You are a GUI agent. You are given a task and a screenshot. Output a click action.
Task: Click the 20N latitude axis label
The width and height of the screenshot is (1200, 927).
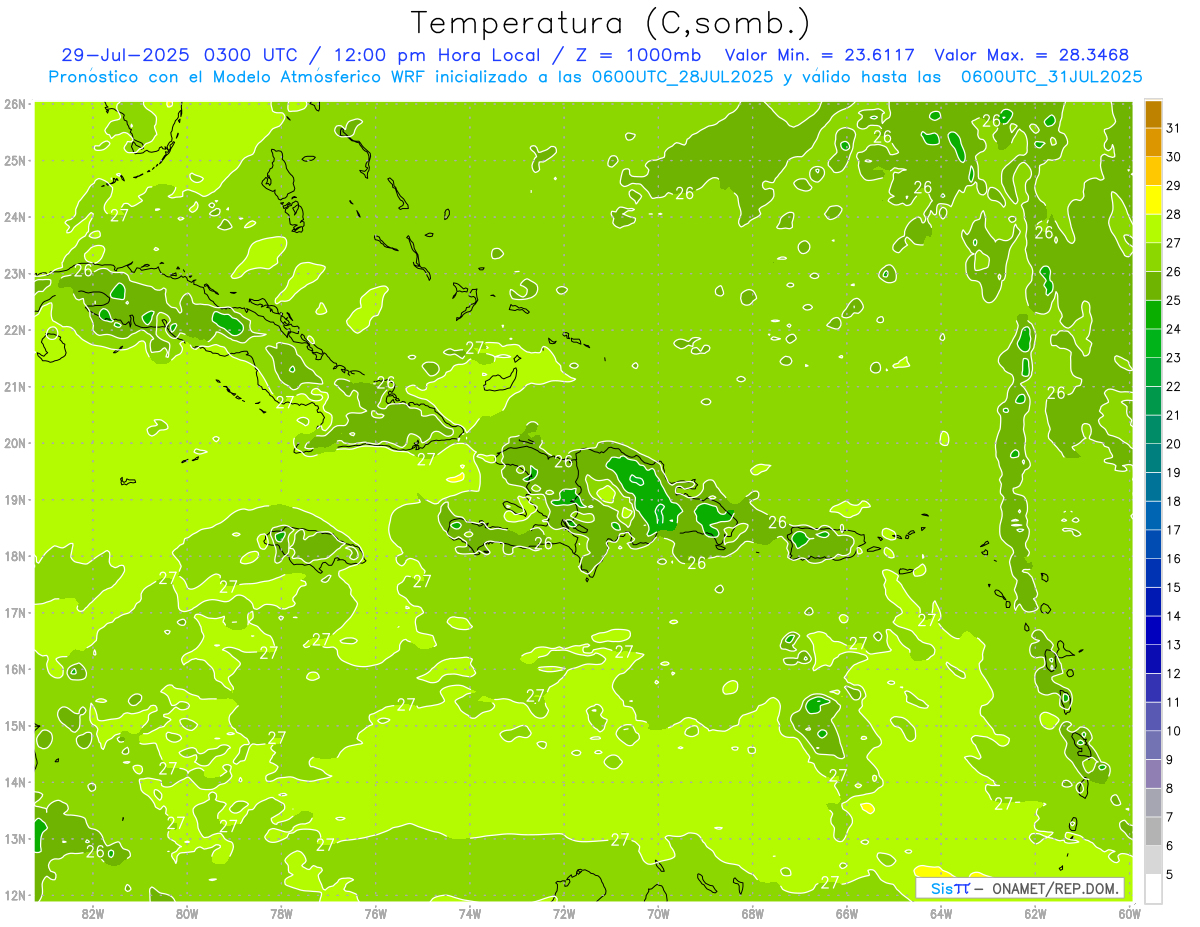tap(15, 443)
